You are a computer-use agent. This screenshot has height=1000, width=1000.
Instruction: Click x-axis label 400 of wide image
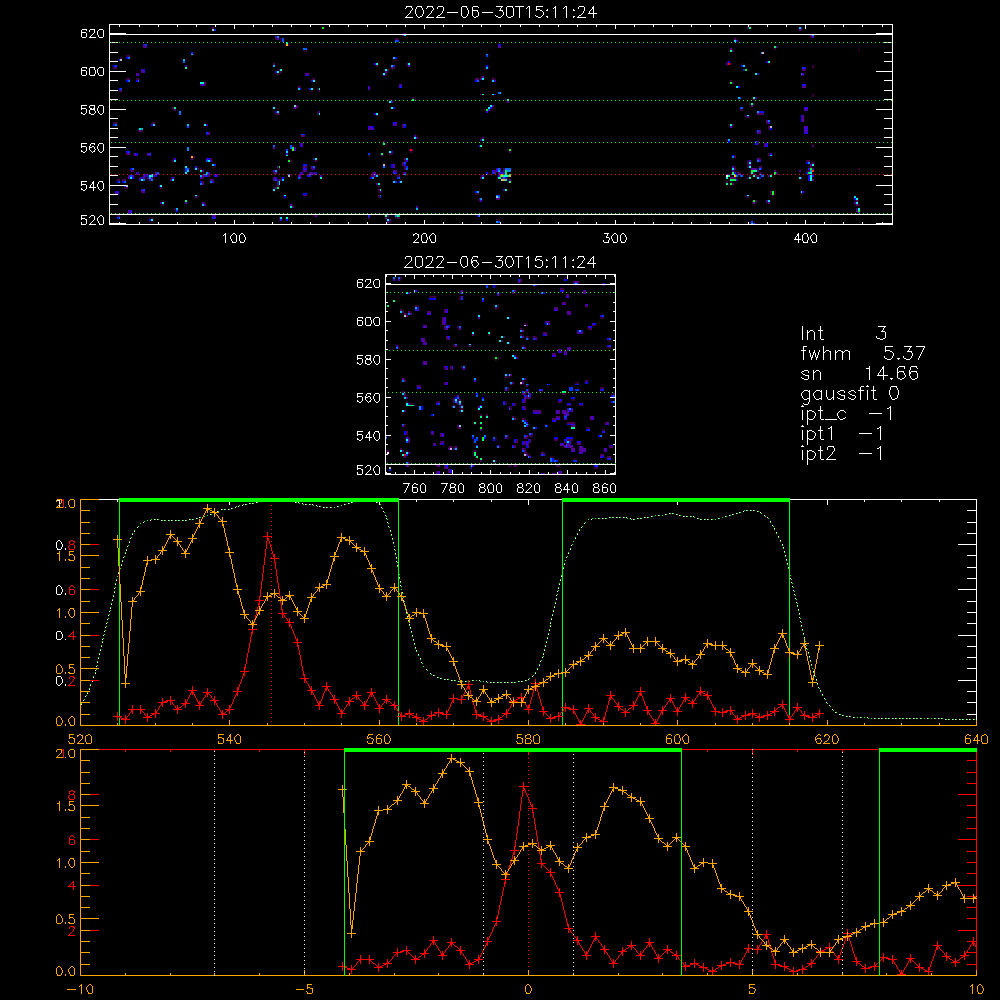[805, 239]
